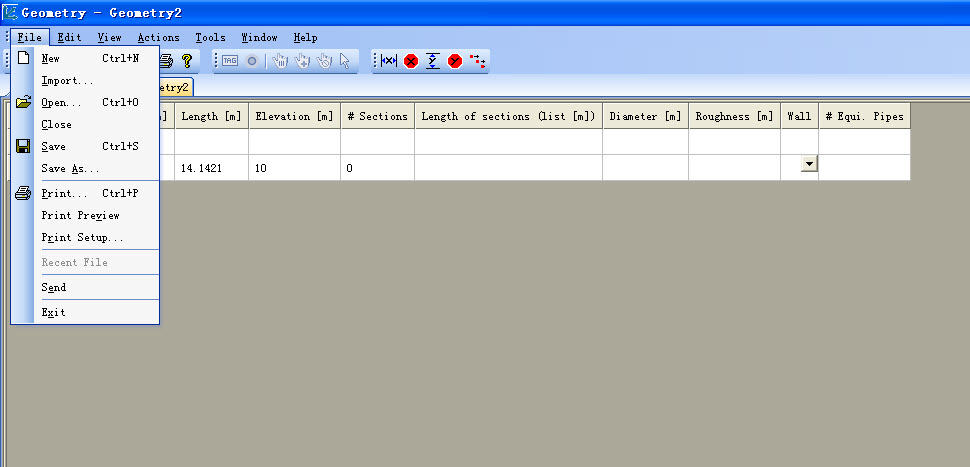Click the floppy disk Save icon

(24, 146)
